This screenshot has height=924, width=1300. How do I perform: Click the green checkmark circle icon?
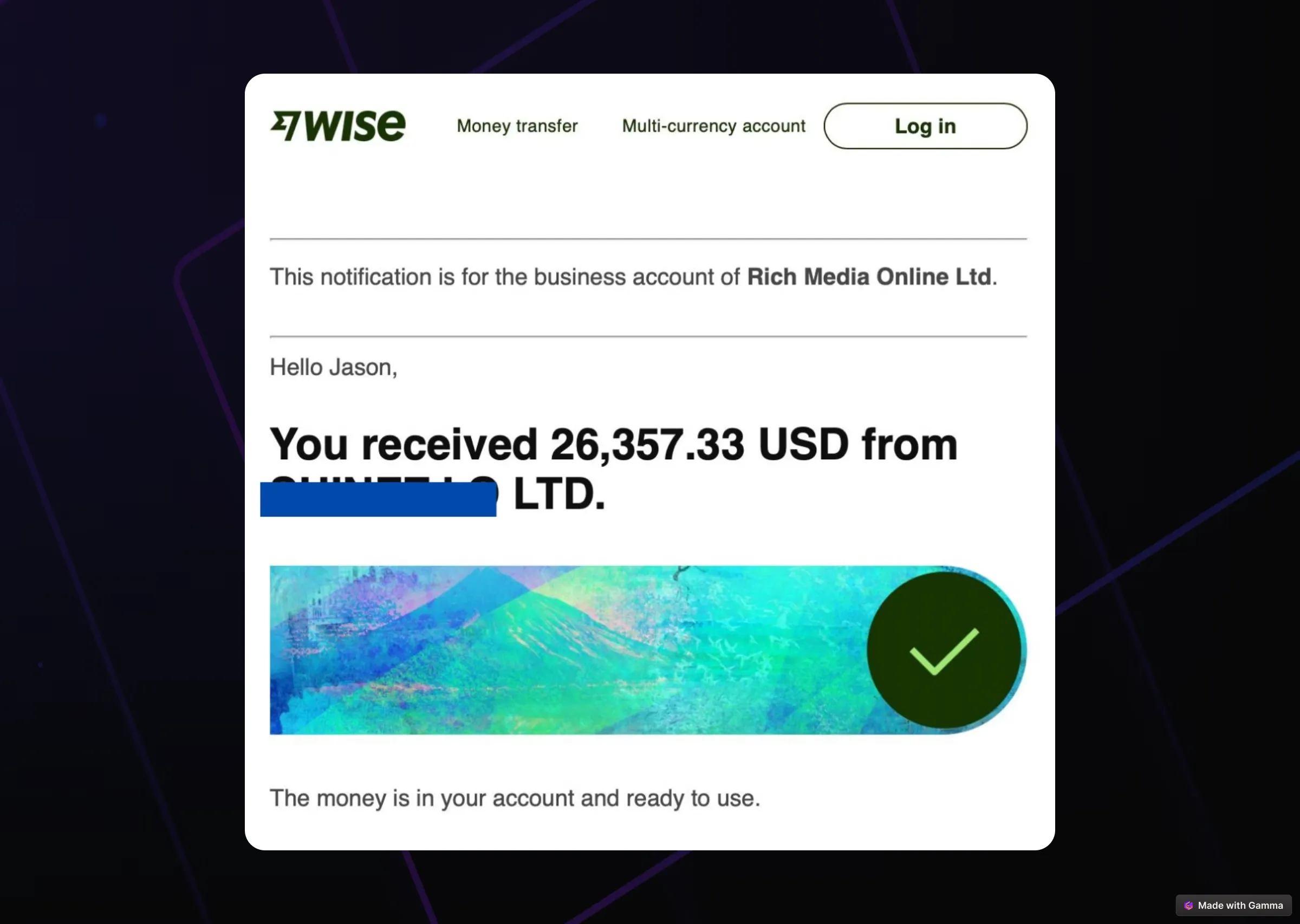click(945, 650)
